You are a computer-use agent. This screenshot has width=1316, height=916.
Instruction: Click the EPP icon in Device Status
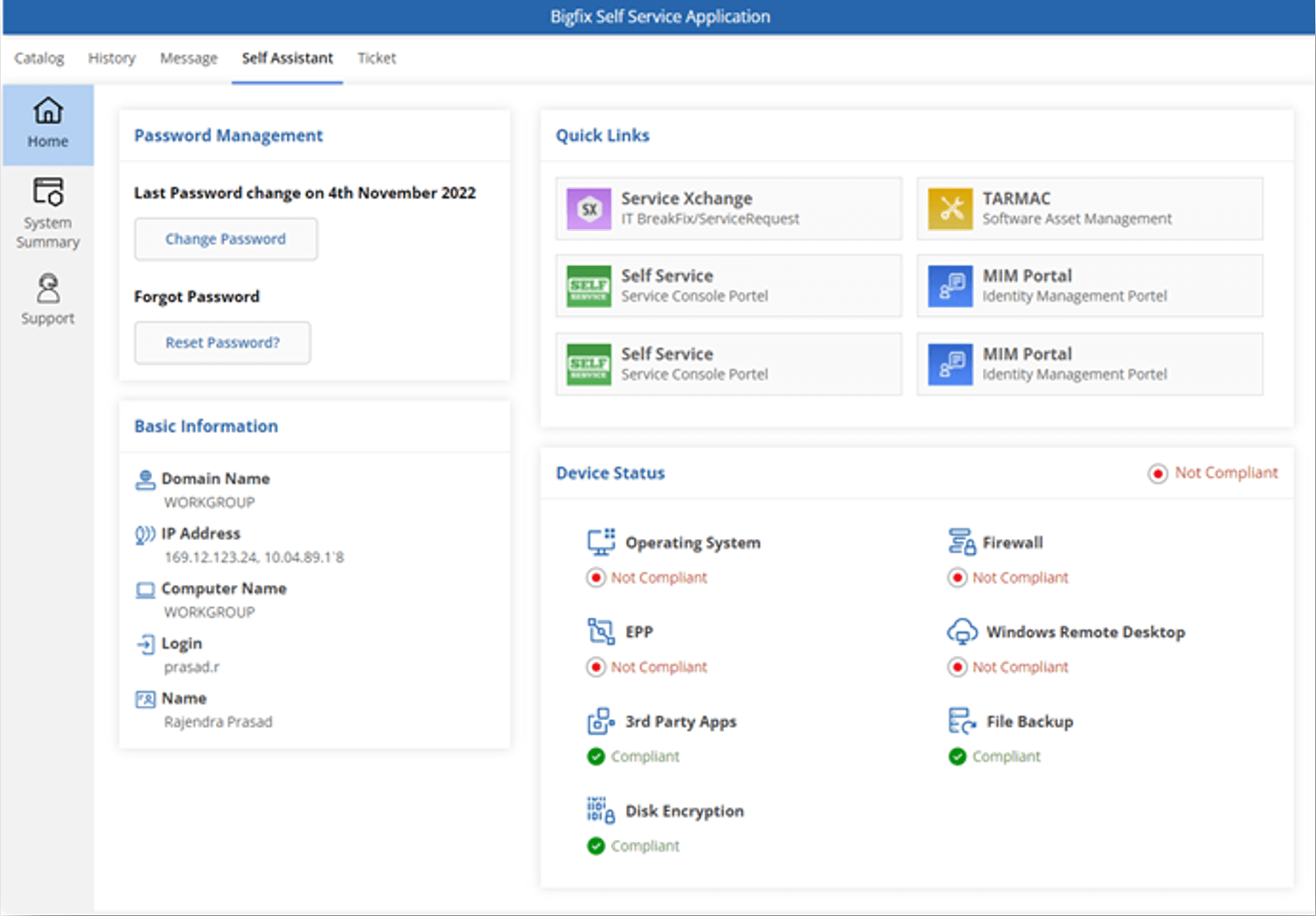pos(602,631)
